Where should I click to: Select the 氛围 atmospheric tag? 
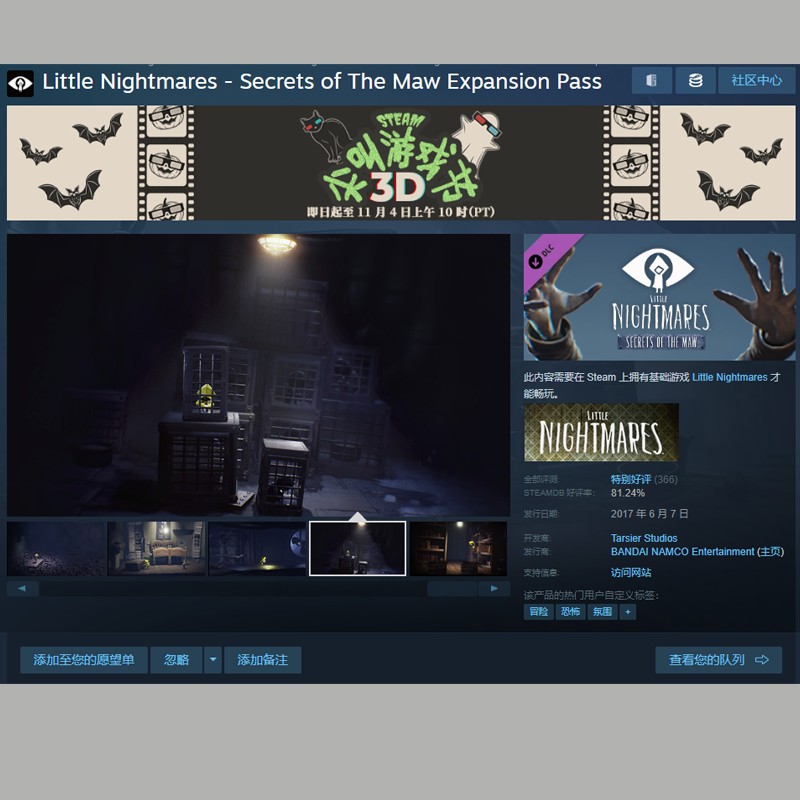602,612
